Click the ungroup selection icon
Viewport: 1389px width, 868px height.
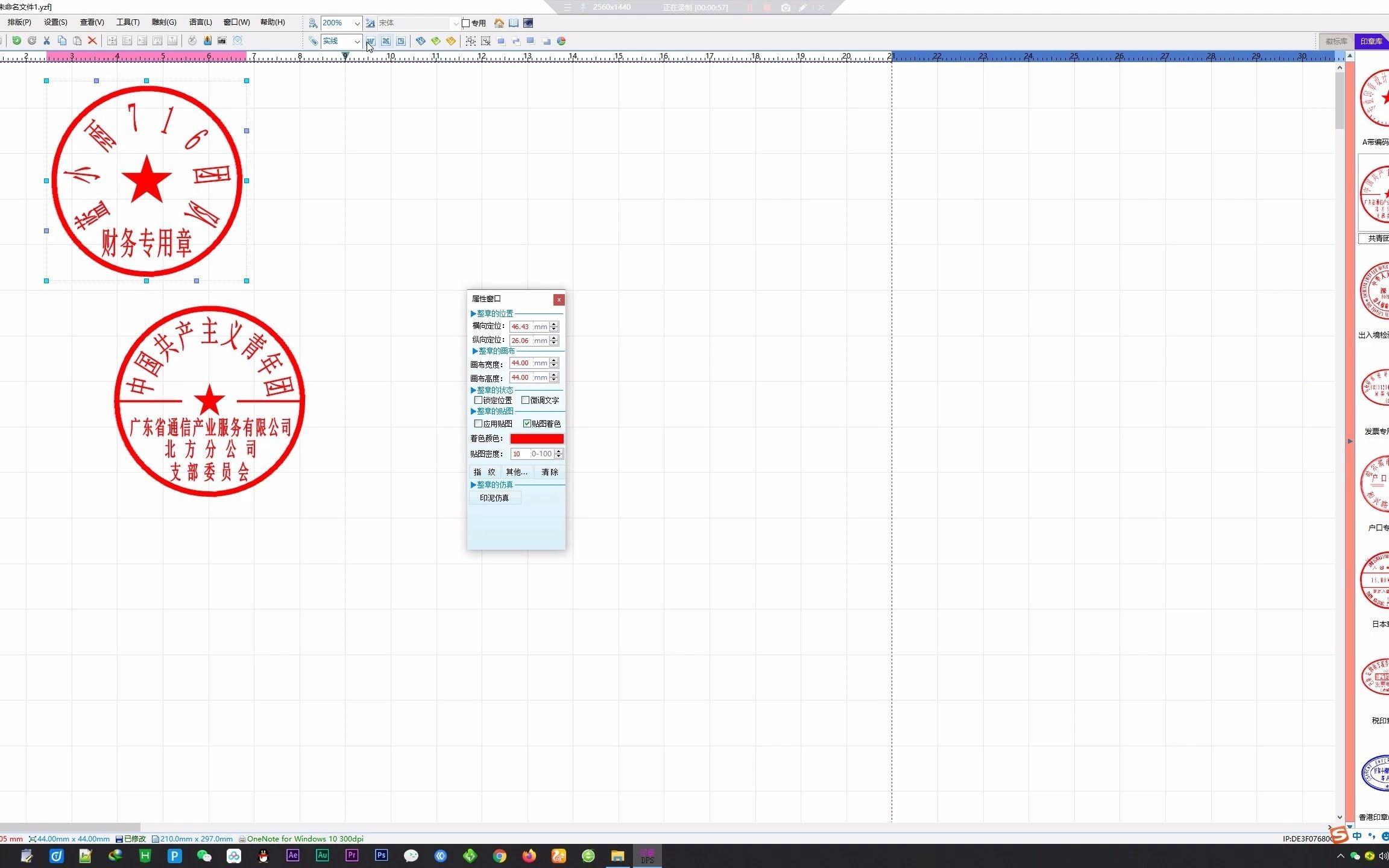pyautogui.click(x=485, y=41)
